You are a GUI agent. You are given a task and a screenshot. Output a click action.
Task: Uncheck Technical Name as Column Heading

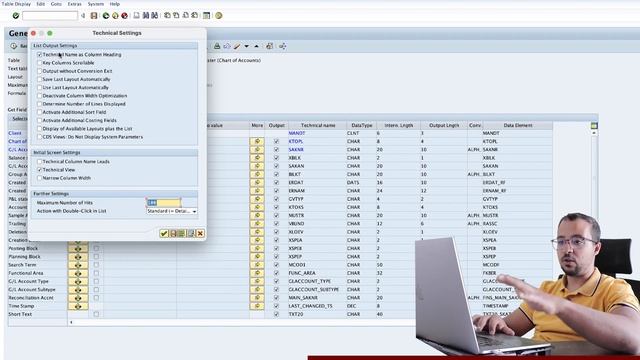40,55
